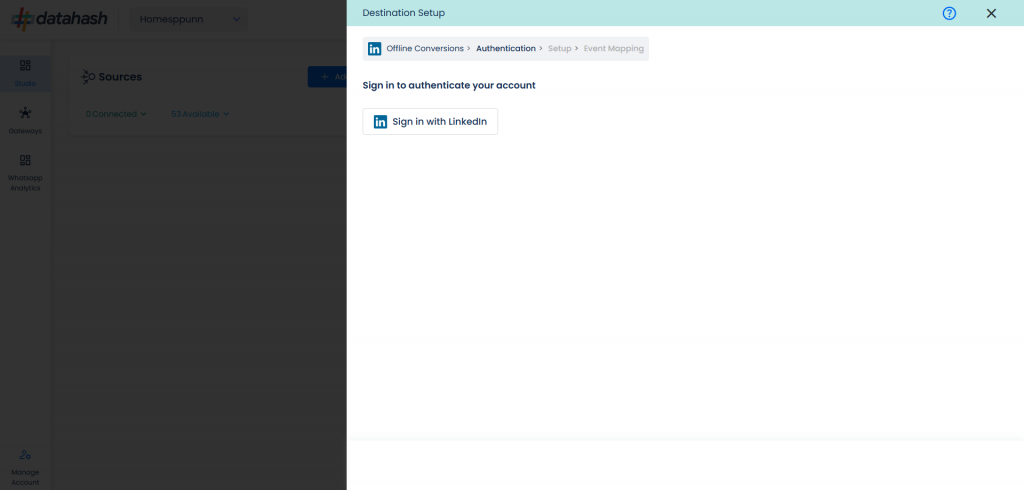Open the help question mark icon

949,13
